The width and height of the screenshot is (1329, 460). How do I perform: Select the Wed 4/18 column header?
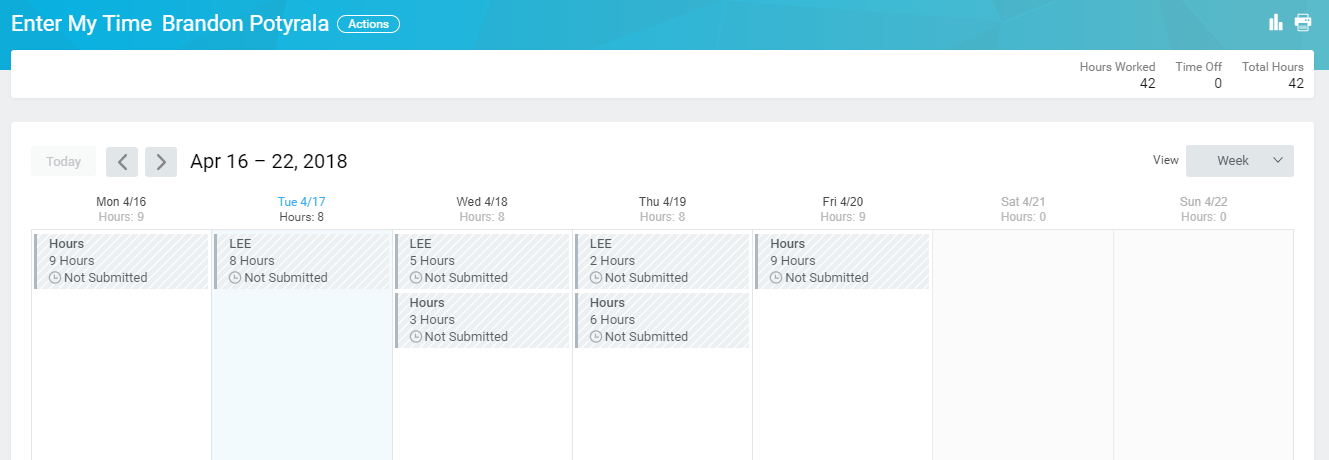482,202
